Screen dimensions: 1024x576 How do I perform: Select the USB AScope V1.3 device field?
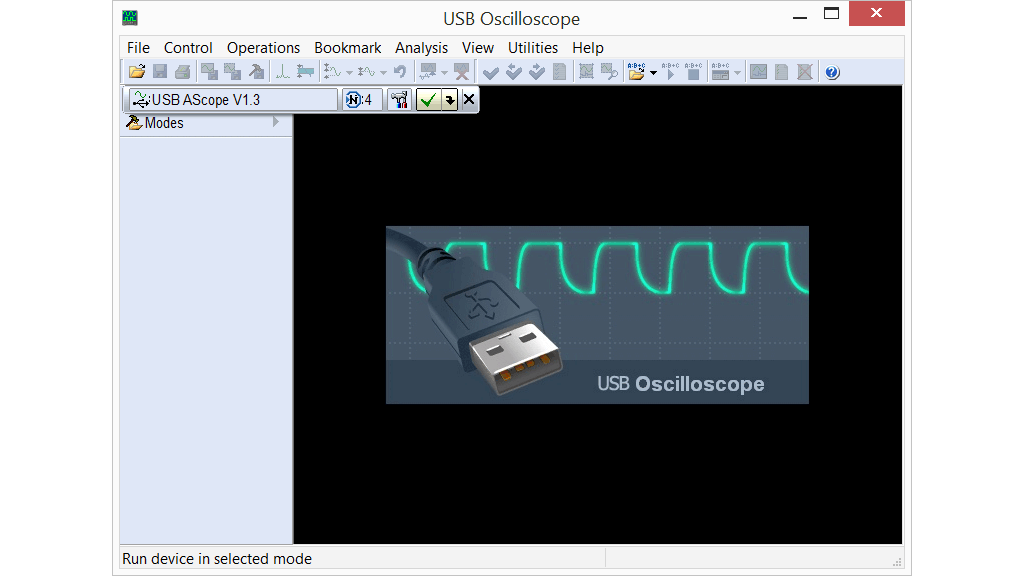click(232, 100)
